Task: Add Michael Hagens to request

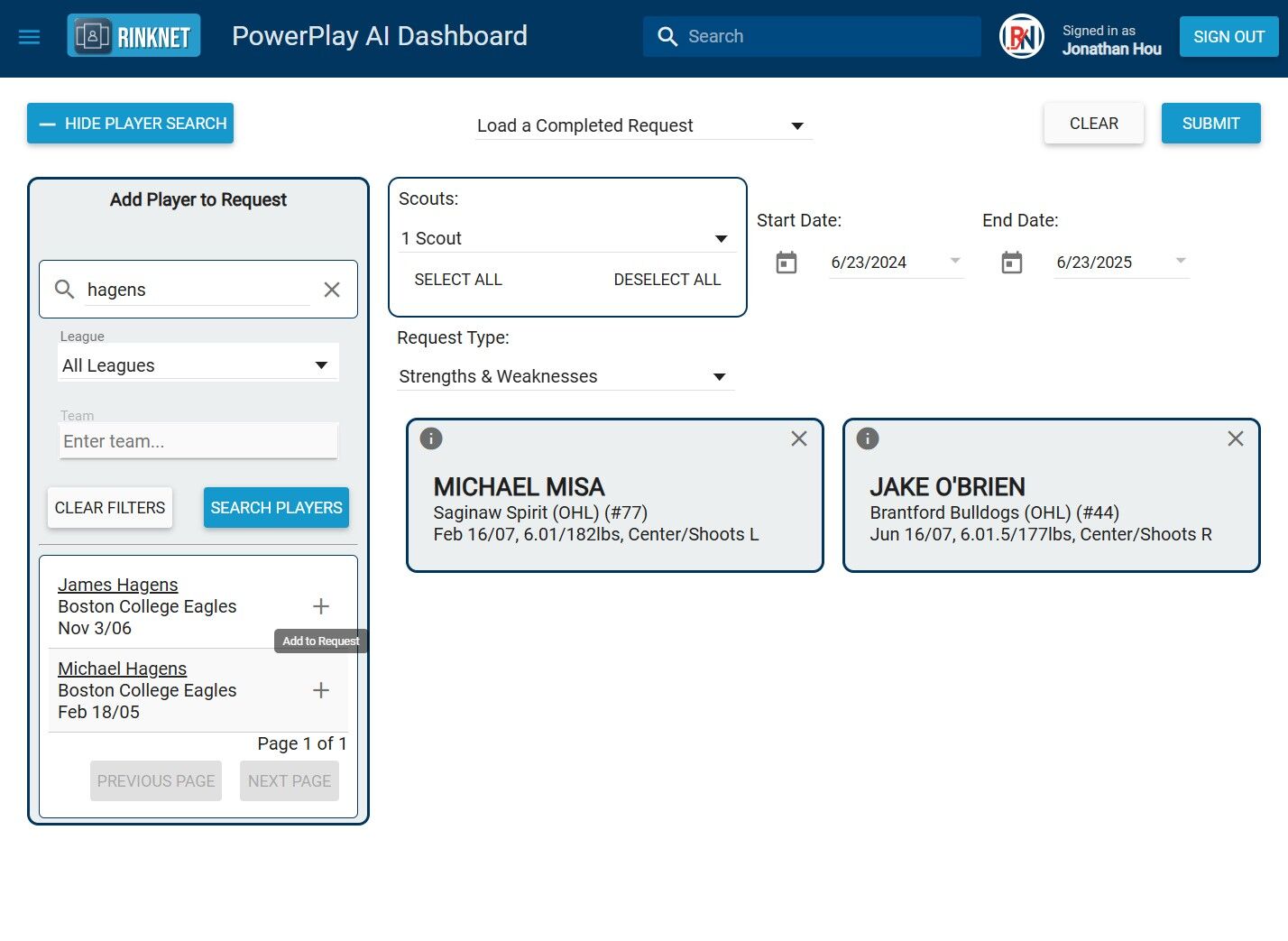Action: (321, 690)
